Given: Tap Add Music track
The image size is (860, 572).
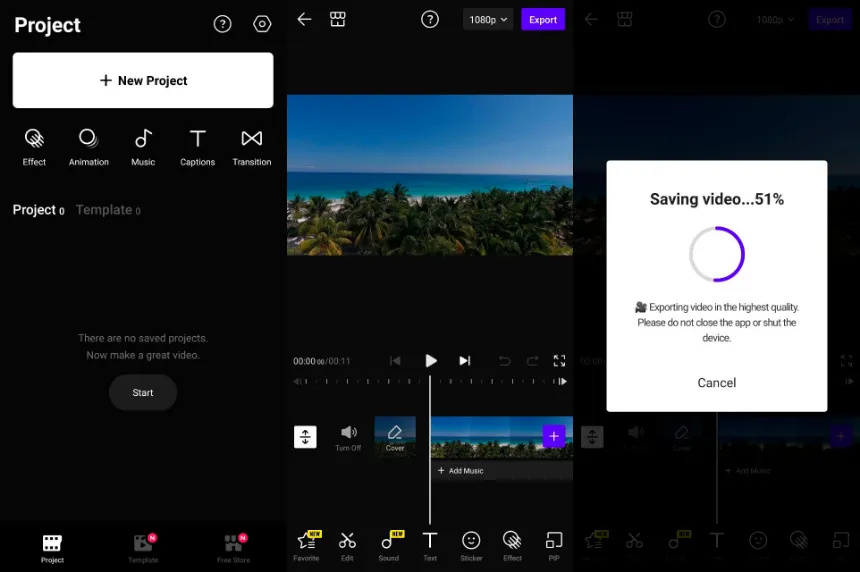Looking at the screenshot, I should point(461,471).
